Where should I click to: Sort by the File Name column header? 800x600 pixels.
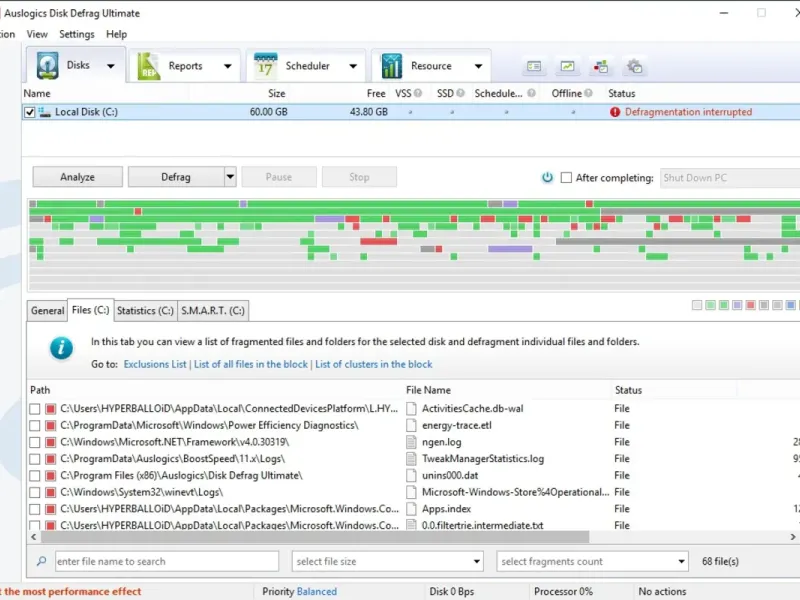[x=428, y=390]
